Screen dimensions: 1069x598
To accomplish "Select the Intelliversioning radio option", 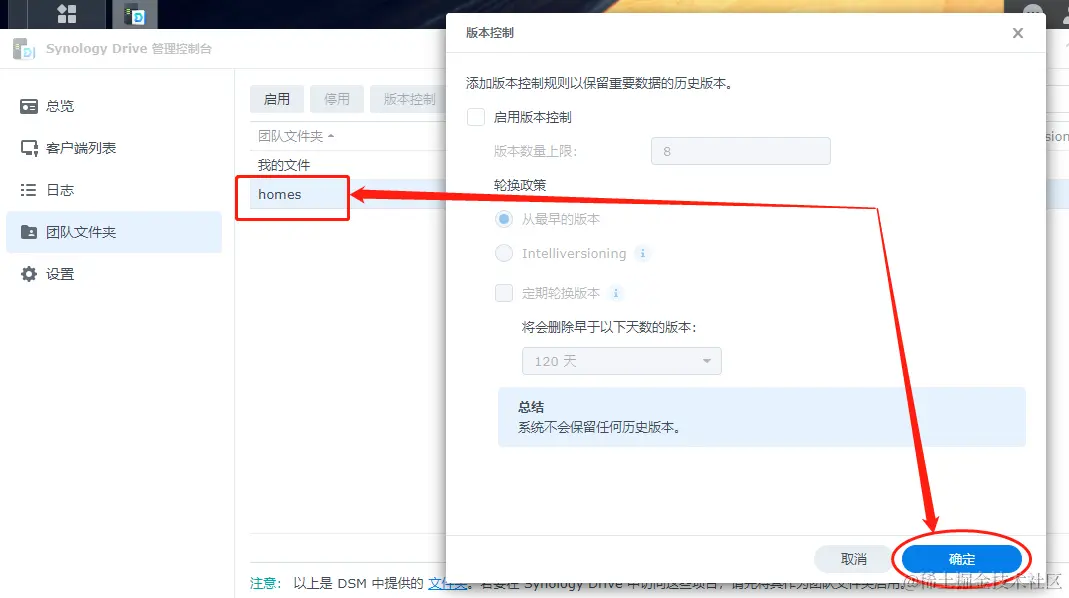I will [504, 254].
